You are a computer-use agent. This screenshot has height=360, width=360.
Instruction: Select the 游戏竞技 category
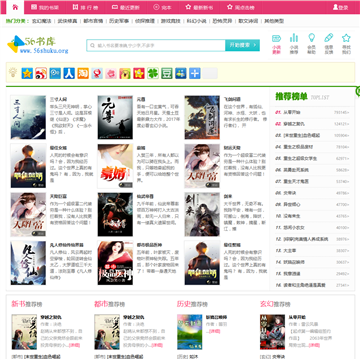(171, 21)
